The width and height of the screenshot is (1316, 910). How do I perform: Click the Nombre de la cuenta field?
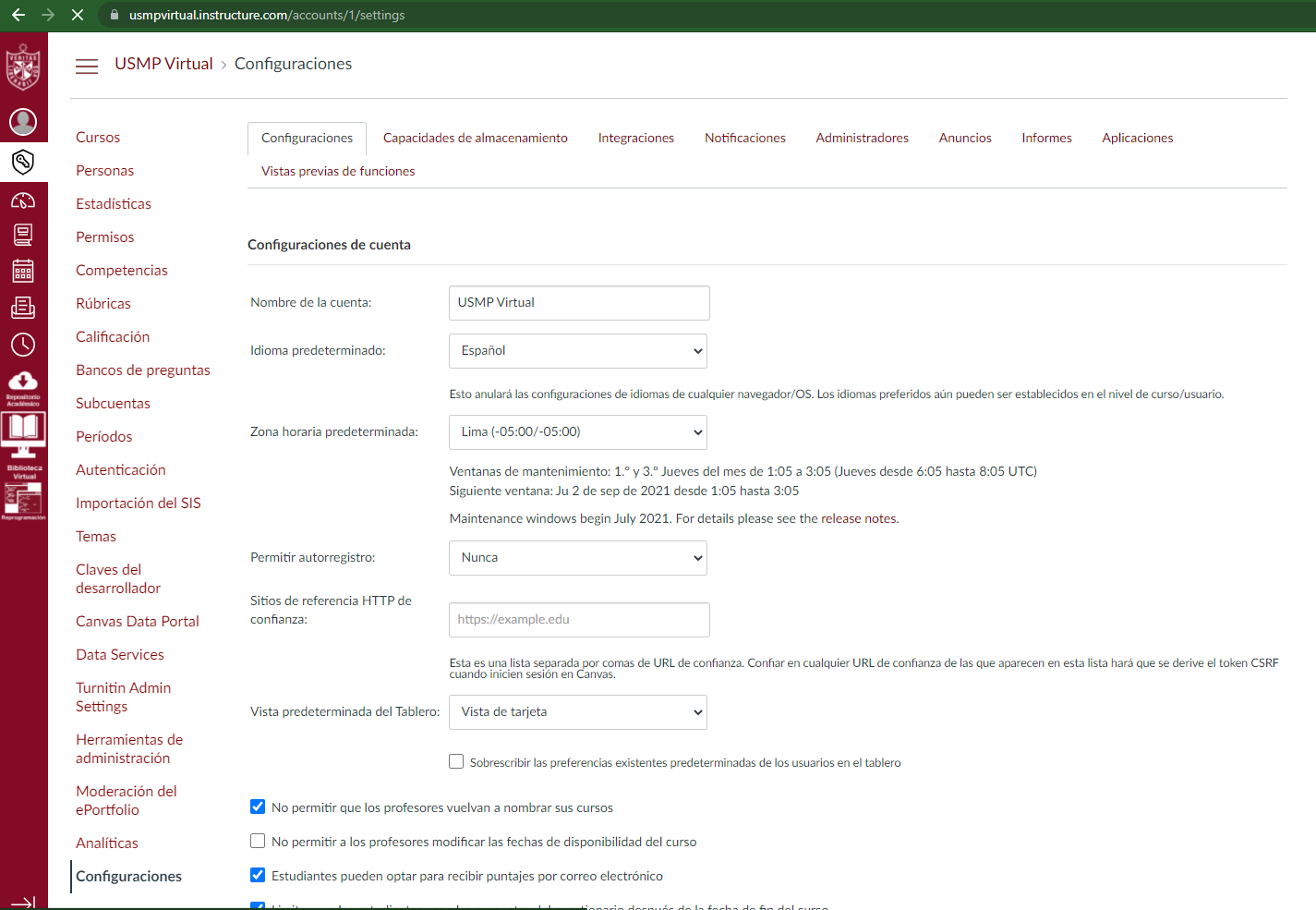(x=579, y=303)
